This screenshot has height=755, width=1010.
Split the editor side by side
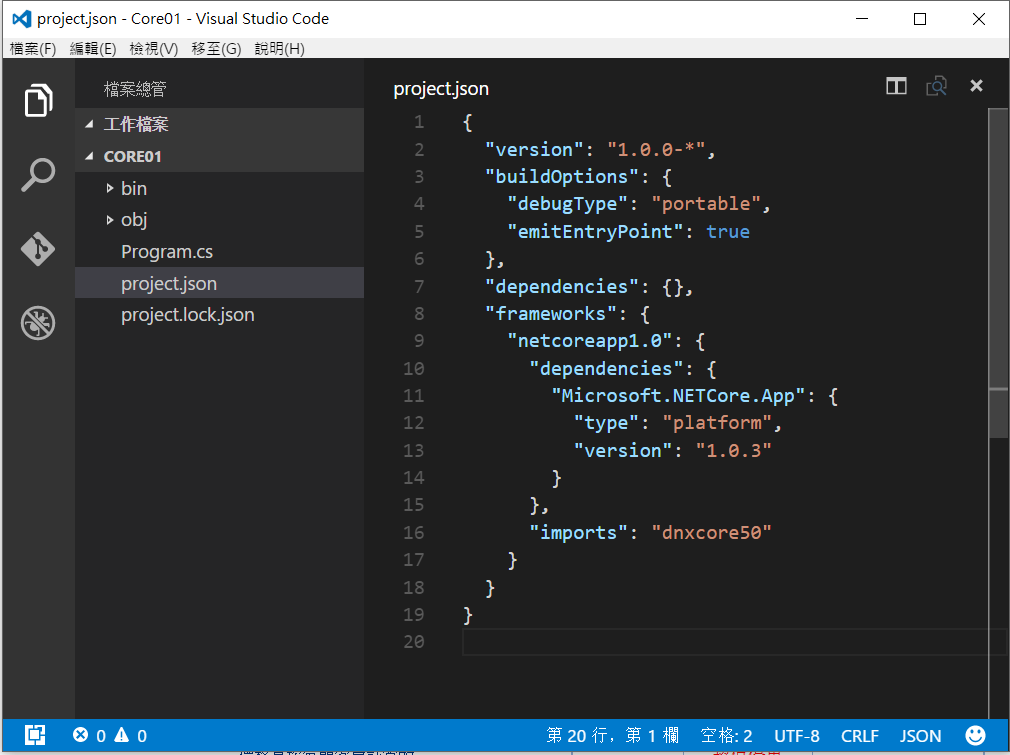pos(896,86)
